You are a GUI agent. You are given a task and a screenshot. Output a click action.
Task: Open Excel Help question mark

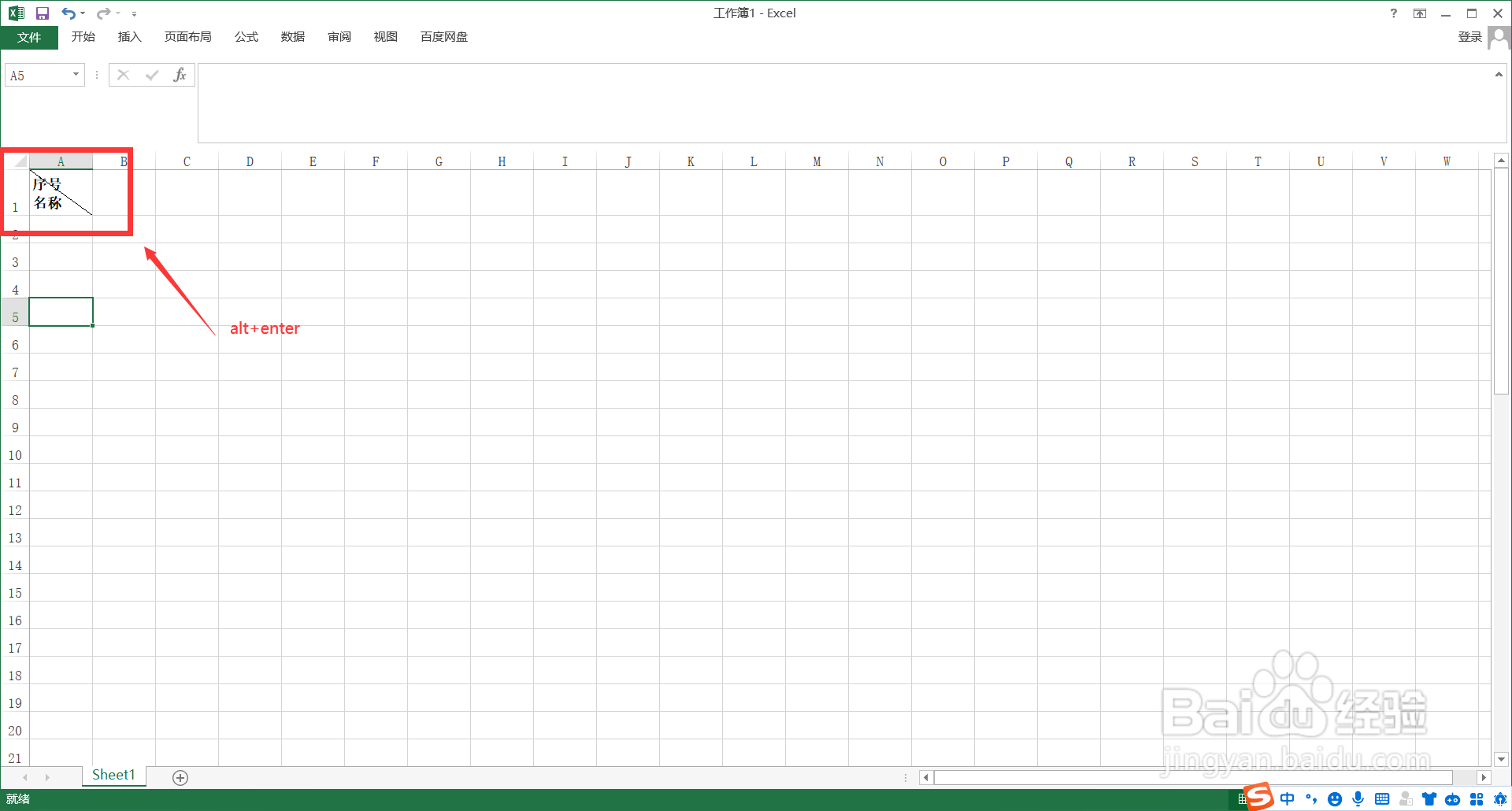tap(1393, 13)
